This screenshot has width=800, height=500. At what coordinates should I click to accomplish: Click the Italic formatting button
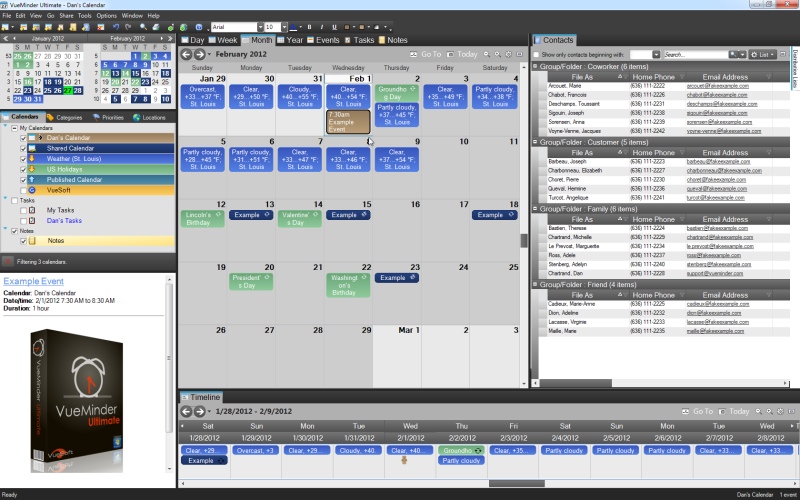tap(322, 27)
